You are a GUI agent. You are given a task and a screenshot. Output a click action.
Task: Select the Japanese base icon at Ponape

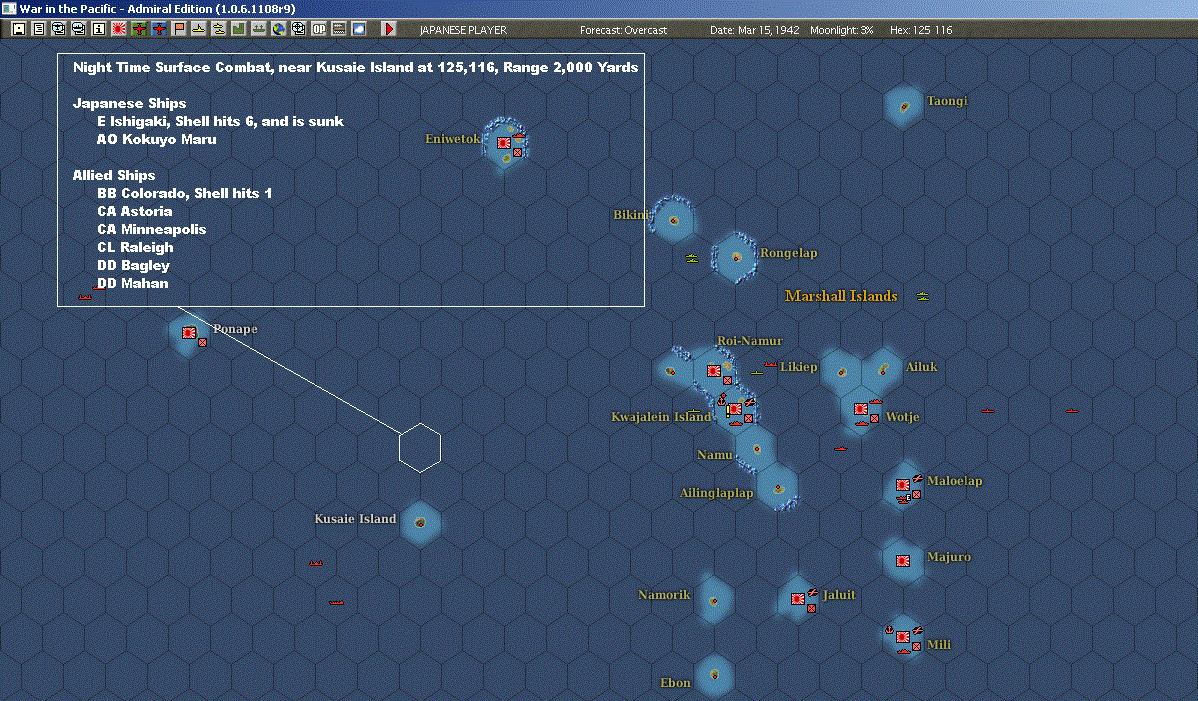click(x=189, y=333)
